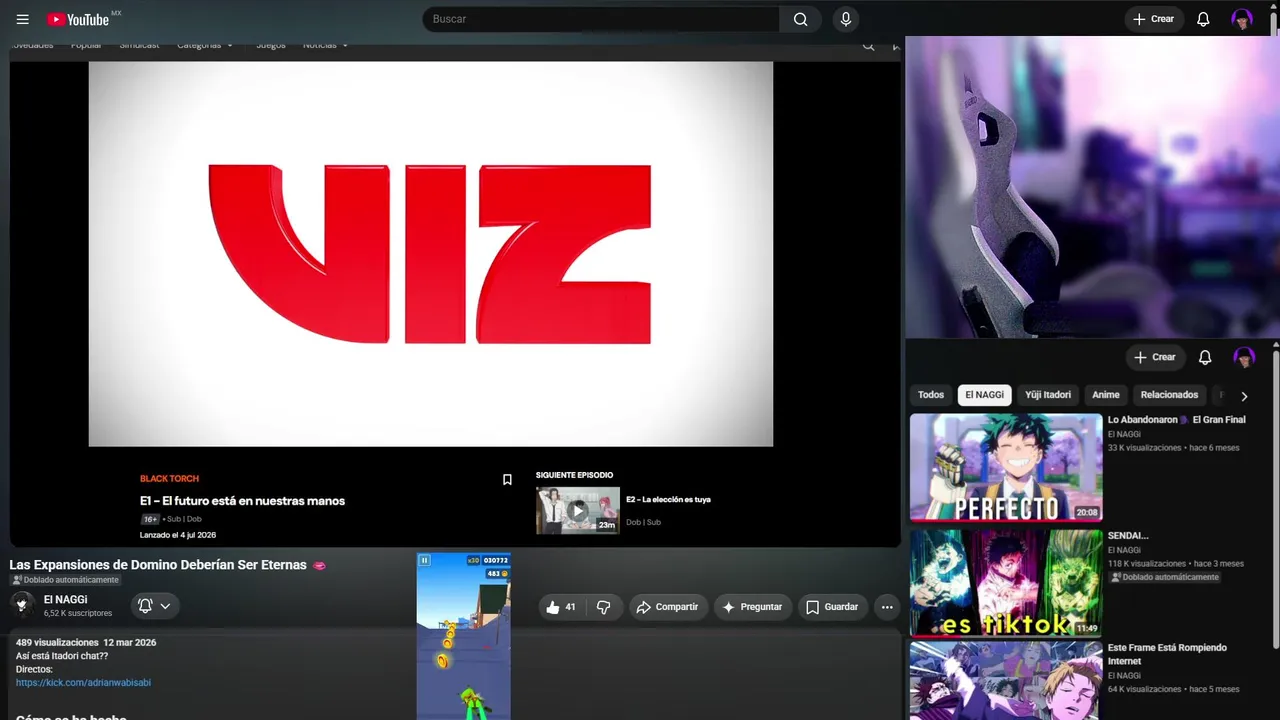The height and width of the screenshot is (720, 1280).
Task: Open 'Este Frame Está Rompiendo Internet' title
Action: [x=1167, y=654]
